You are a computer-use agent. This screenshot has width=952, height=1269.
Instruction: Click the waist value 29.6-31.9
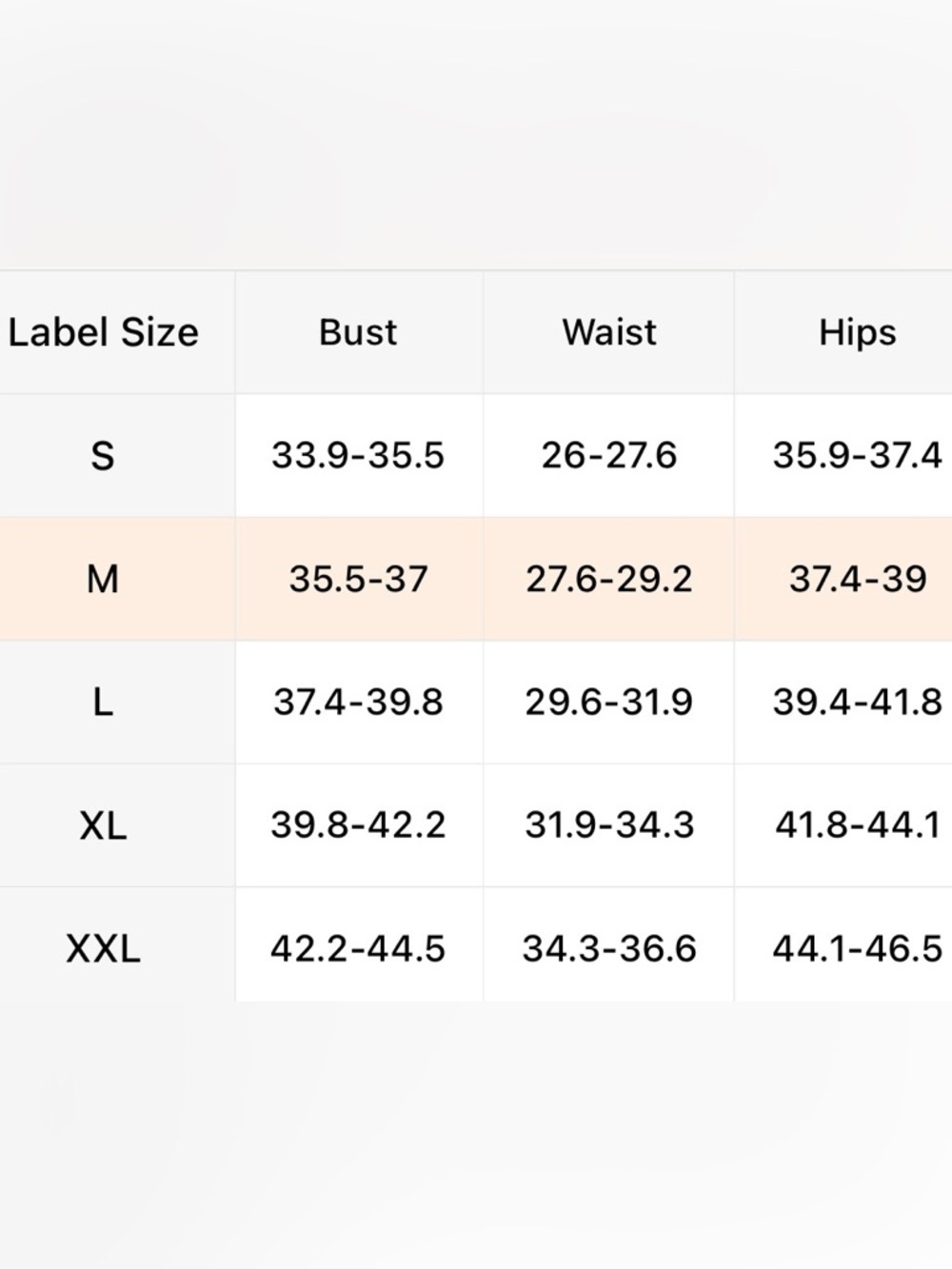click(609, 703)
